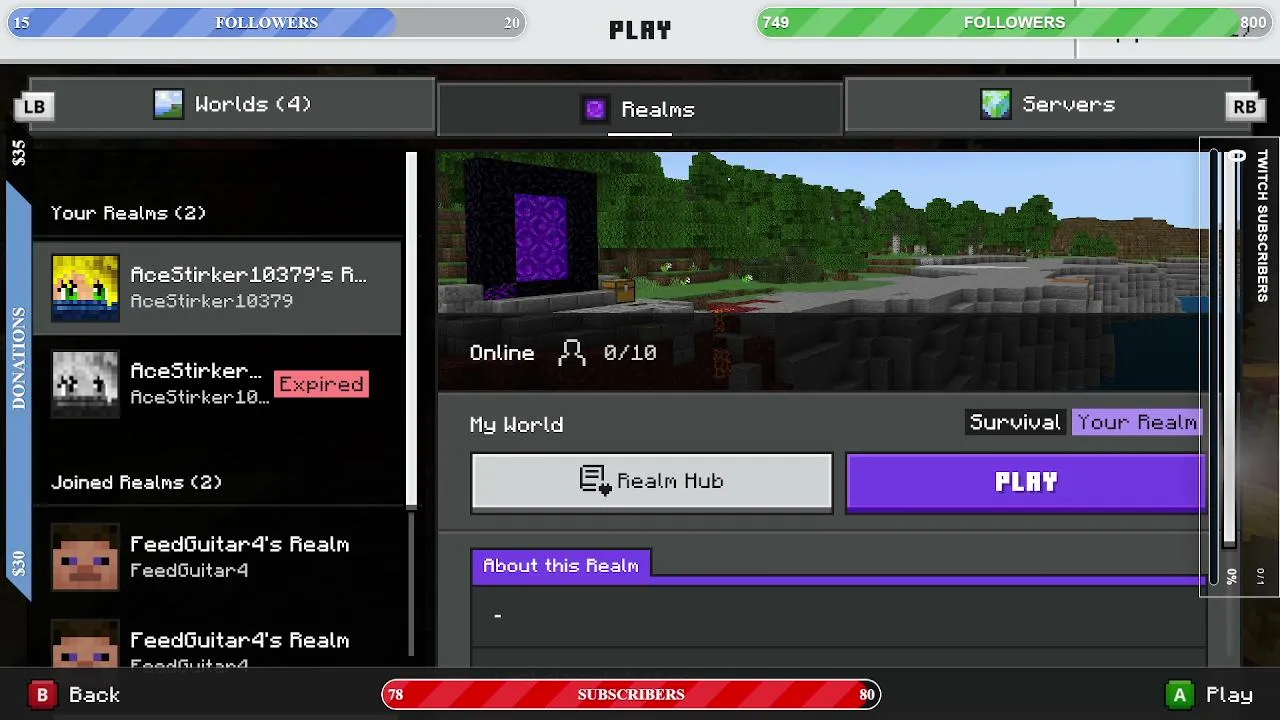Click the realm preview world image
Viewport: 1280px width, 720px height.
click(x=822, y=270)
